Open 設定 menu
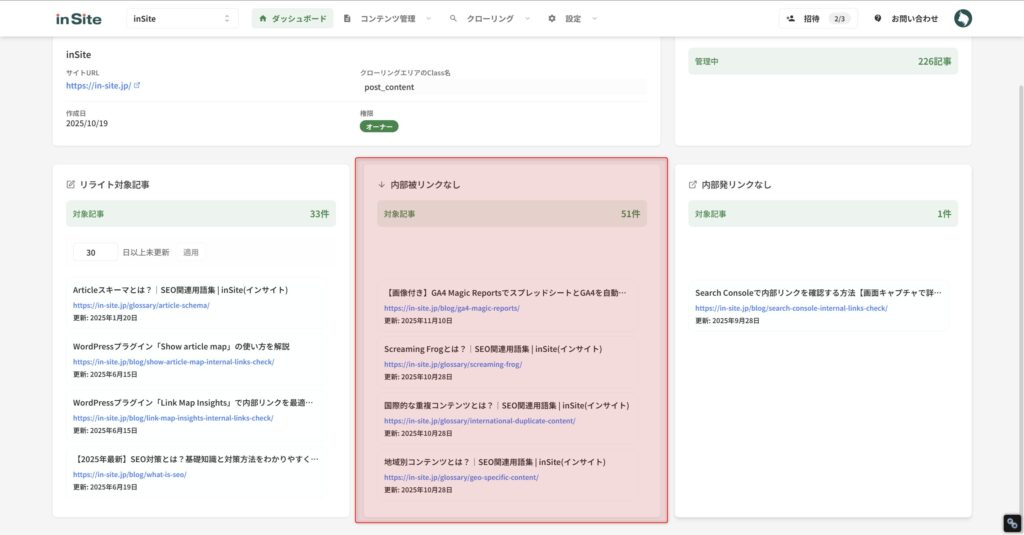Image resolution: width=1024 pixels, height=535 pixels. 573,18
